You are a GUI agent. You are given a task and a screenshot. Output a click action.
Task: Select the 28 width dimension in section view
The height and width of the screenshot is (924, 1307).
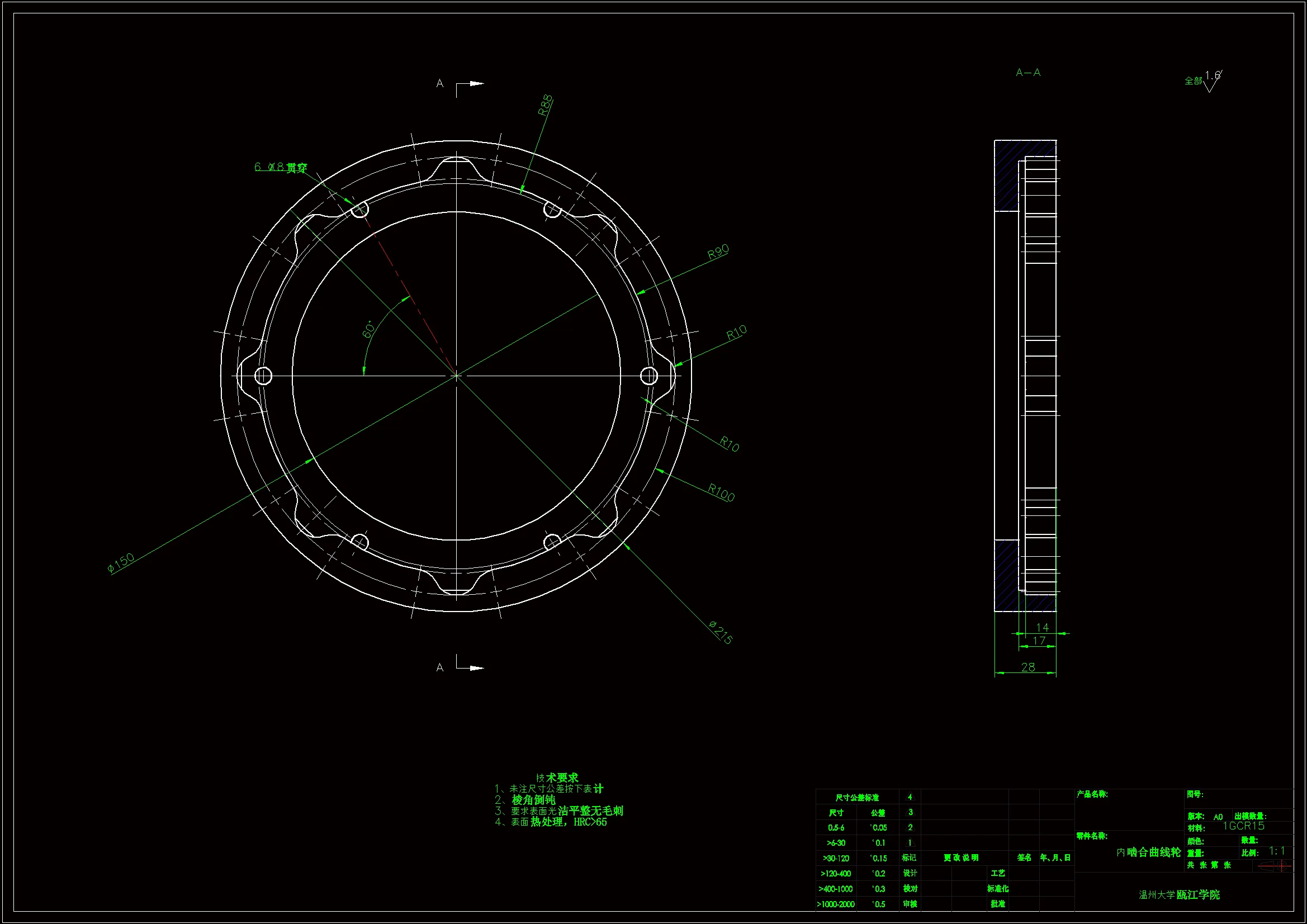(1027, 667)
